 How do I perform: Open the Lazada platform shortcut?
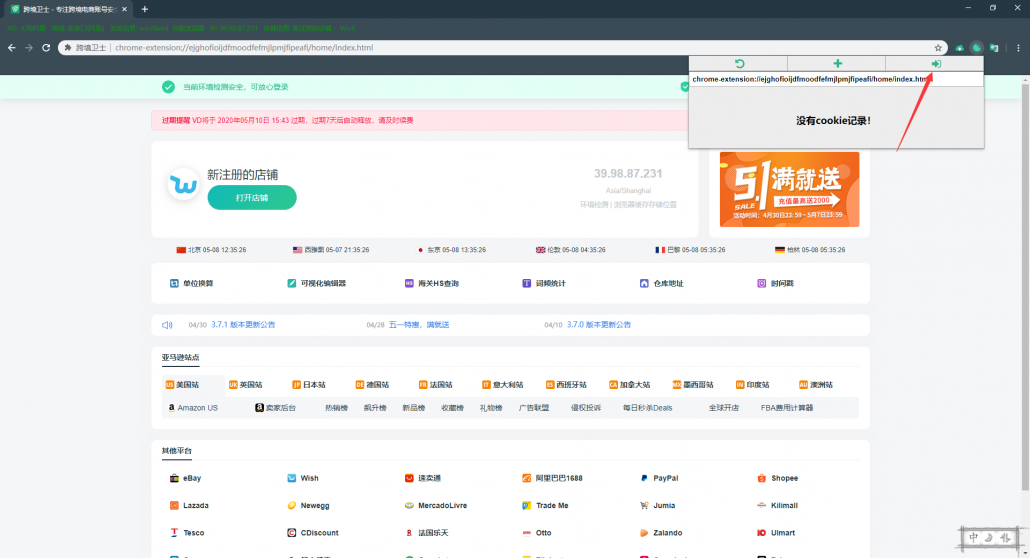[x=189, y=505]
